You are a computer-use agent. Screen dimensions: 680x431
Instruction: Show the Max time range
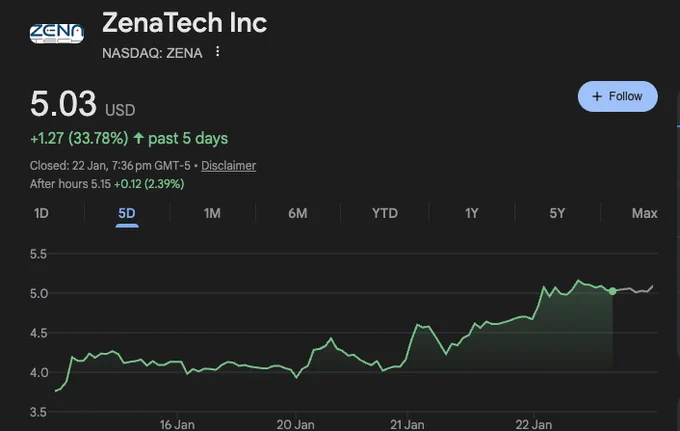[644, 213]
